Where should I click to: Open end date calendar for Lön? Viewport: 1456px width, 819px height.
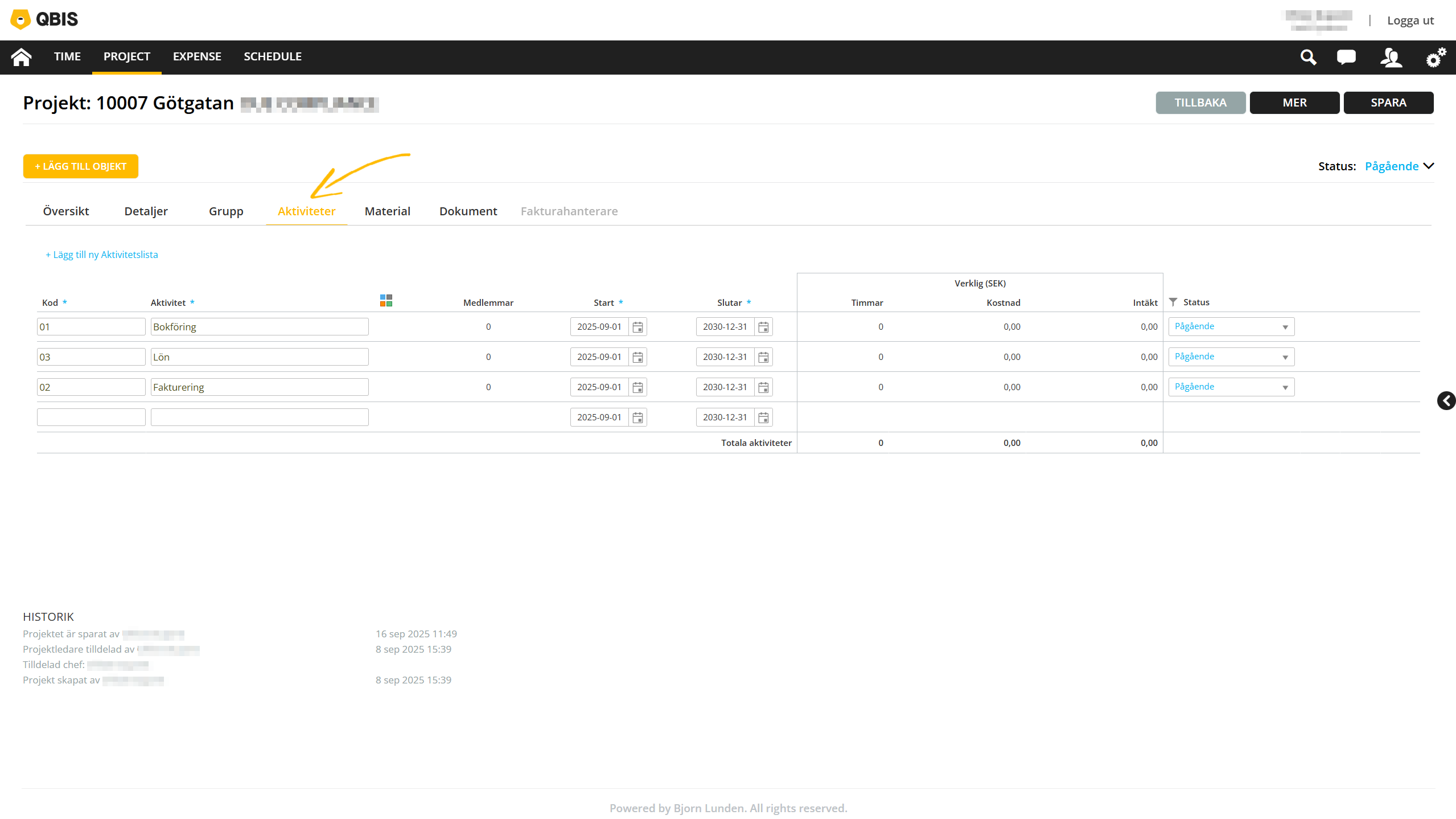pyautogui.click(x=763, y=357)
